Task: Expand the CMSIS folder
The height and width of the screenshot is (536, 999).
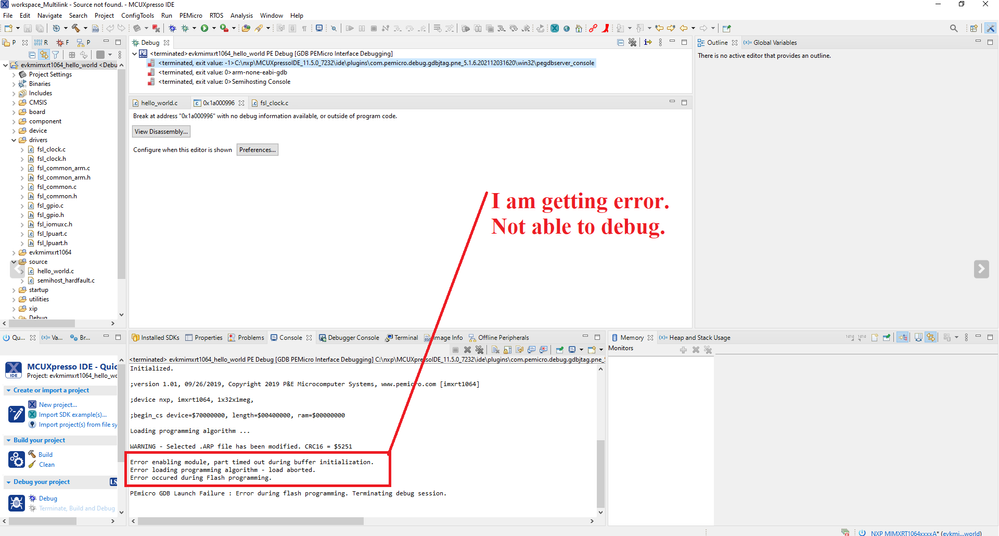Action: coord(14,103)
